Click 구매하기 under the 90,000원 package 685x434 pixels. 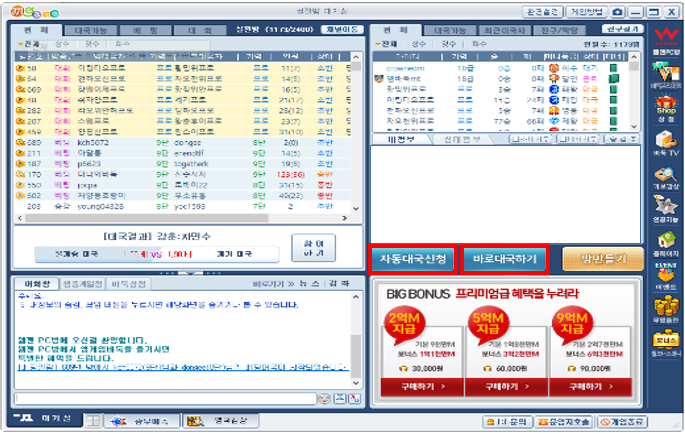click(x=590, y=386)
